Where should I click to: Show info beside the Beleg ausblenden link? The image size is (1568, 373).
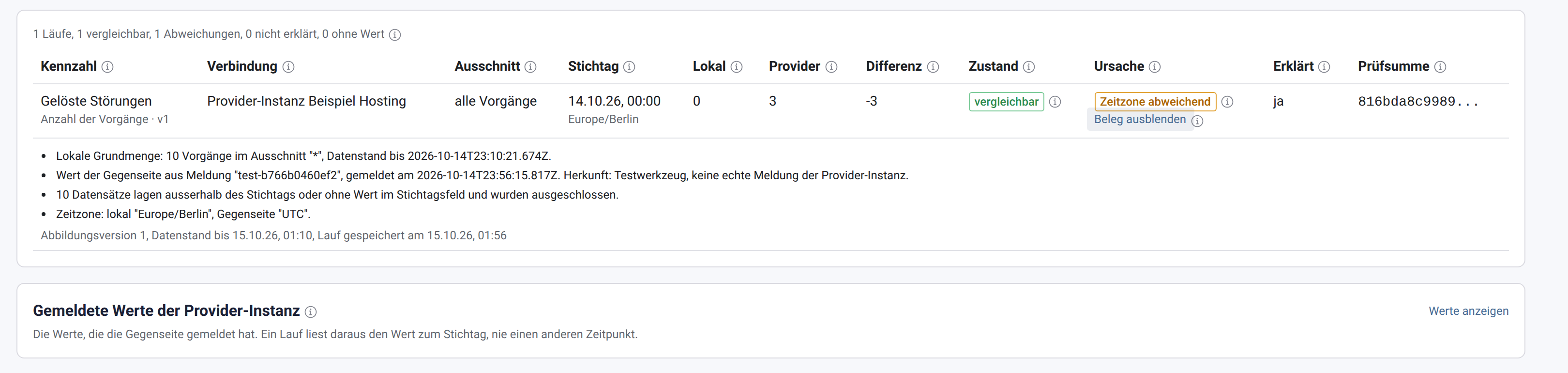[1197, 121]
